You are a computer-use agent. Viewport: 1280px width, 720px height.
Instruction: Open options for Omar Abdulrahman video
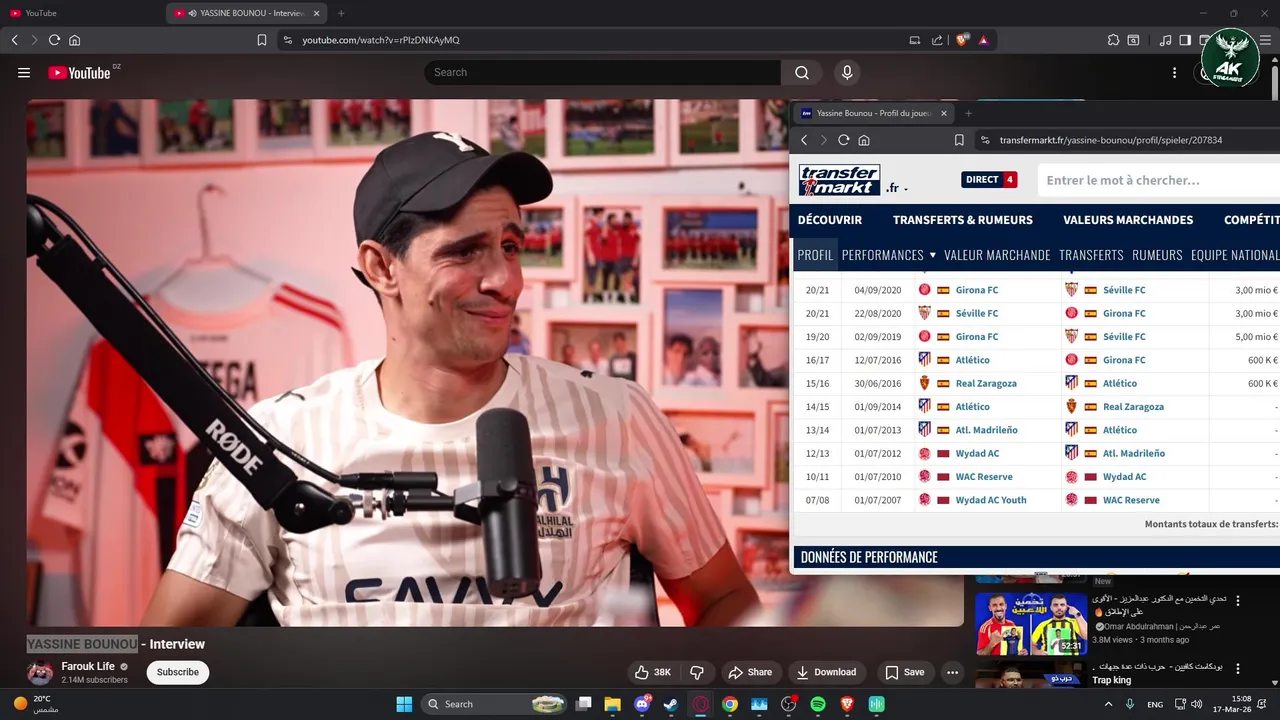coord(1238,601)
